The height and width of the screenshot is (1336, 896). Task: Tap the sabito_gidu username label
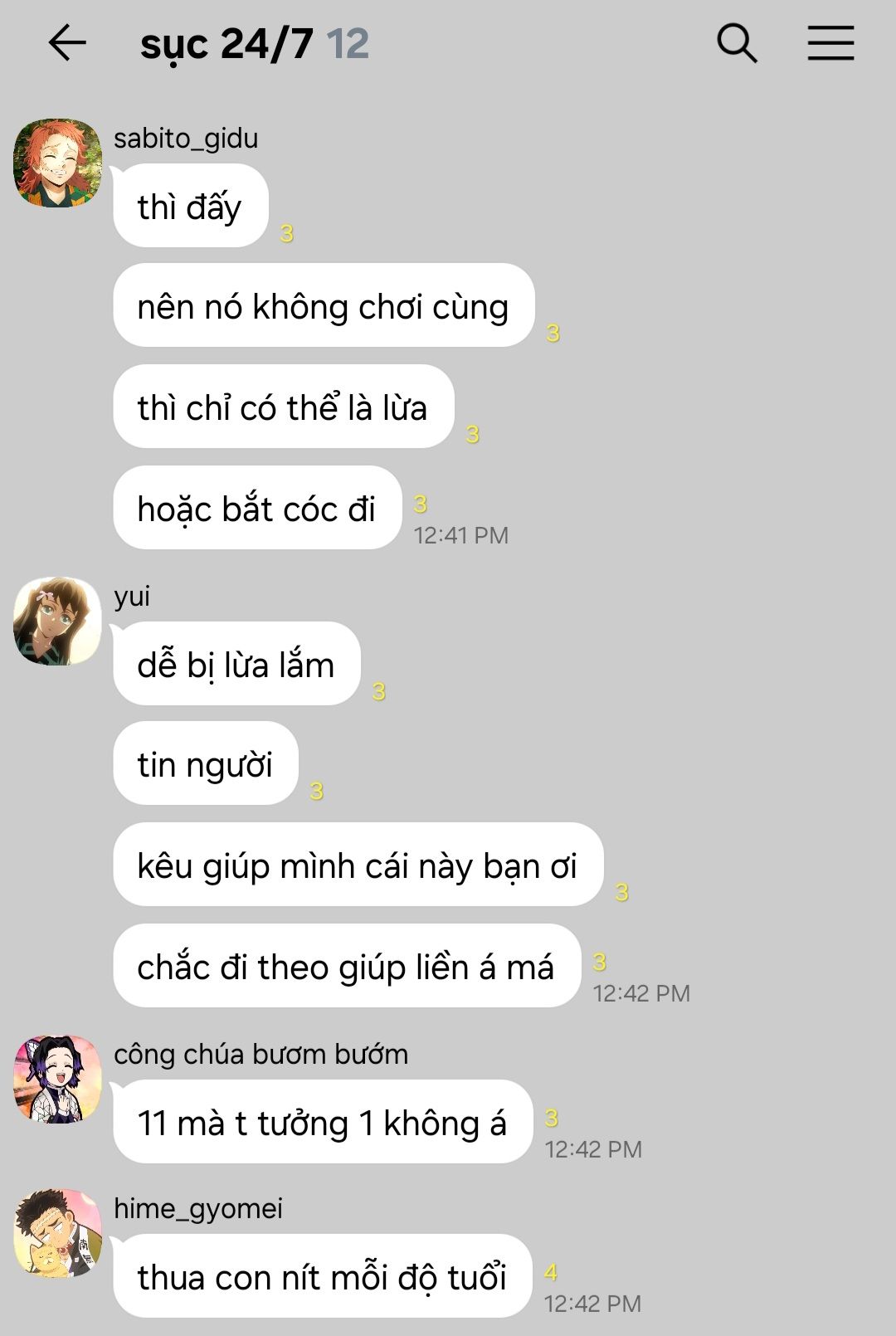(x=186, y=139)
